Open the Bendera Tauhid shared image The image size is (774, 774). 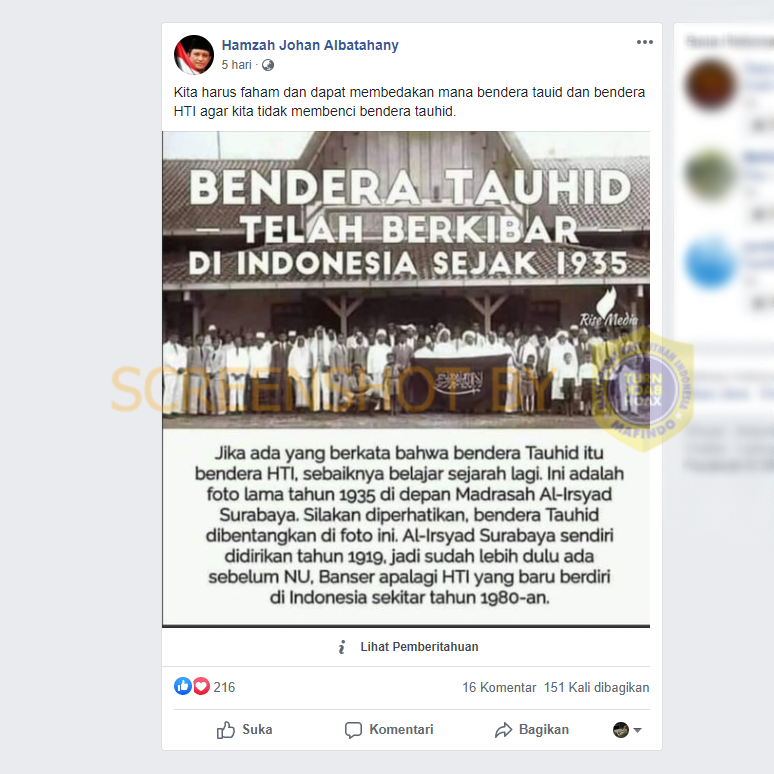coord(406,379)
